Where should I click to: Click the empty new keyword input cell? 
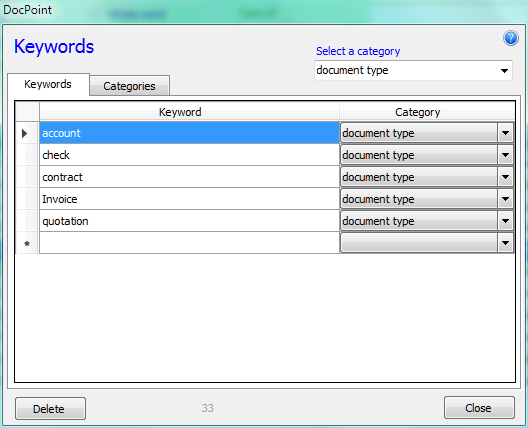189,243
